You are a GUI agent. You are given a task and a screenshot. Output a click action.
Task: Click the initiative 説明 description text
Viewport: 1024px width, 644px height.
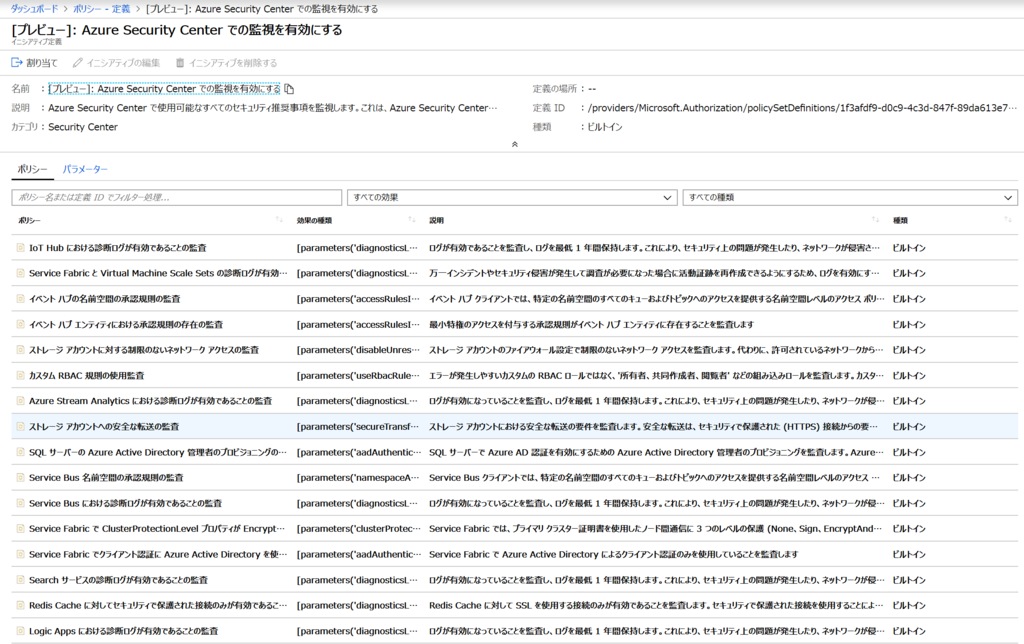coord(272,108)
